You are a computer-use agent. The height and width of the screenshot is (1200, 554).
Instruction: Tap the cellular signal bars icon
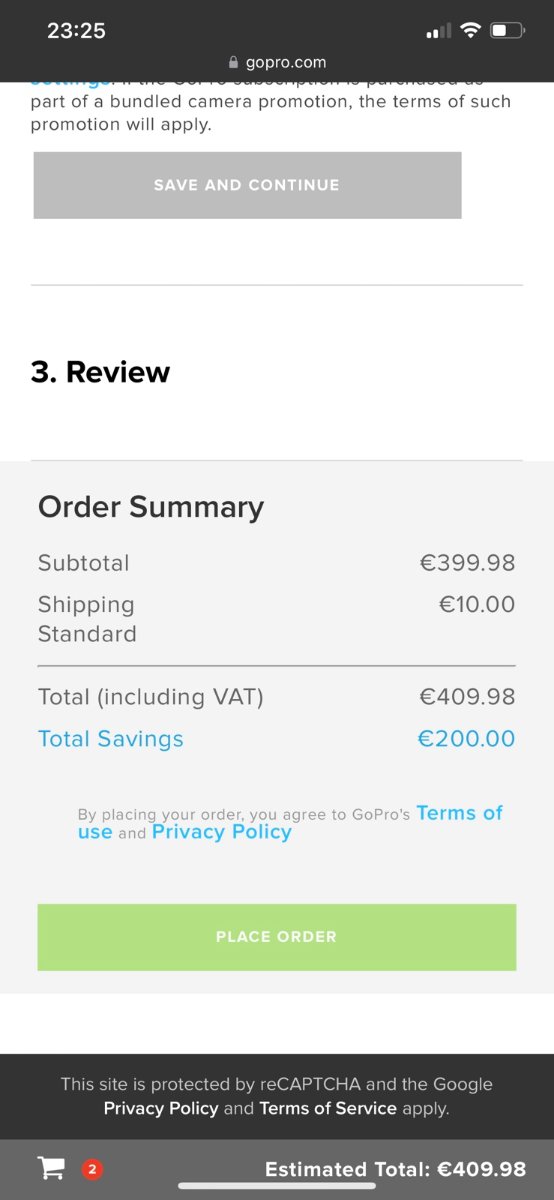(438, 31)
